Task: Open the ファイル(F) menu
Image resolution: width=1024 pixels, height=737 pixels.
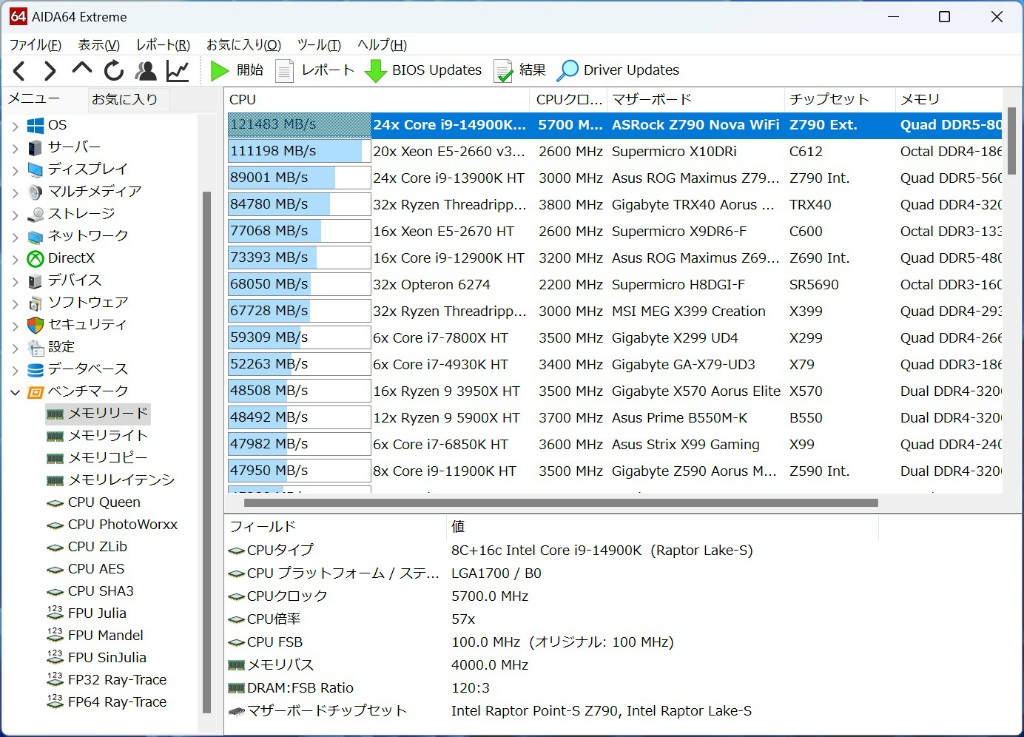Action: click(35, 45)
